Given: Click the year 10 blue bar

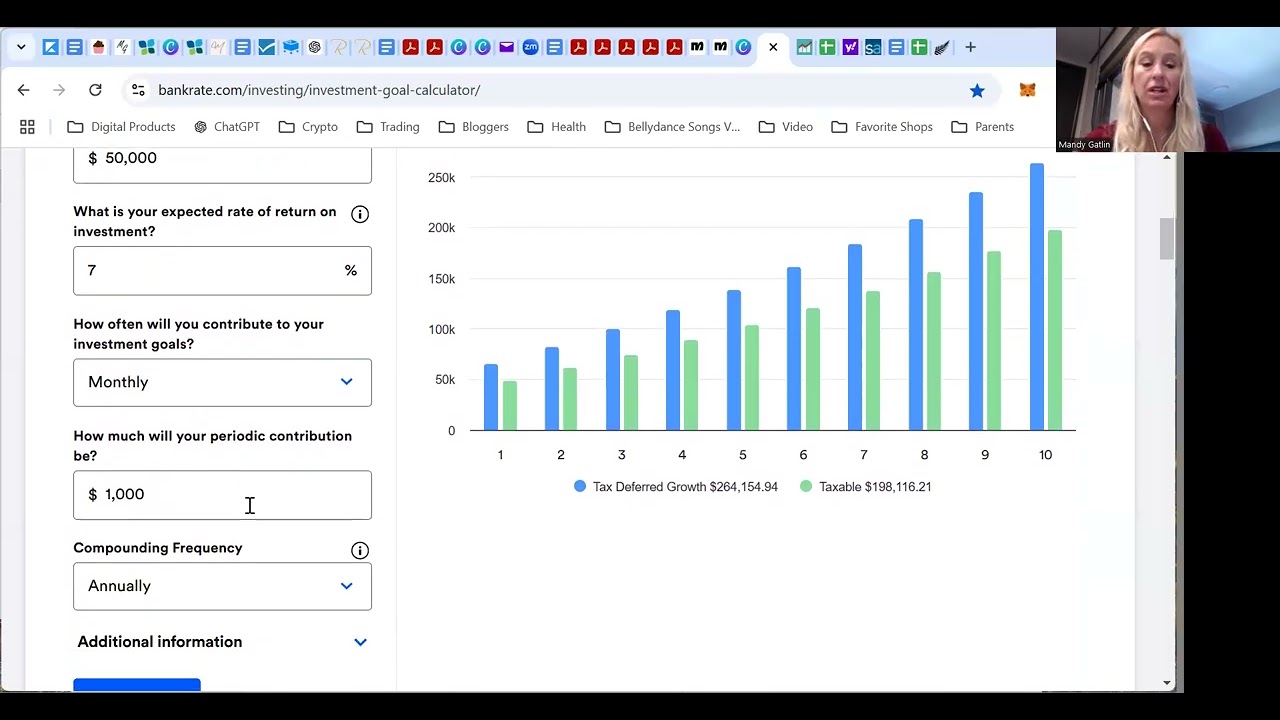Looking at the screenshot, I should coord(1037,297).
